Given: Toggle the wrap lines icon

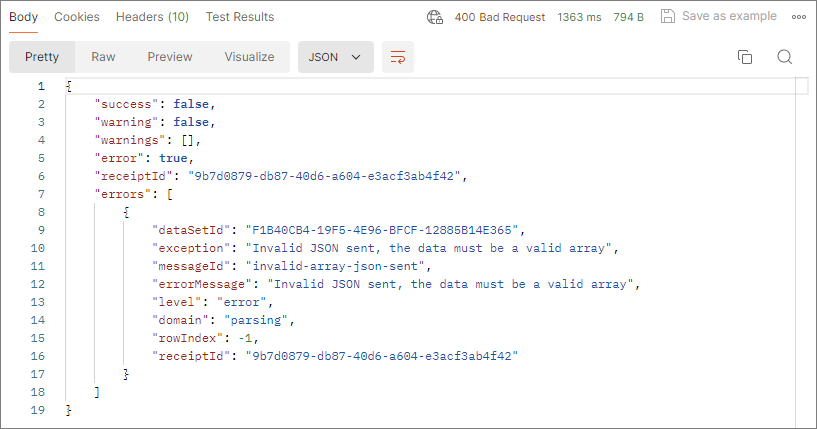Looking at the screenshot, I should [397, 57].
